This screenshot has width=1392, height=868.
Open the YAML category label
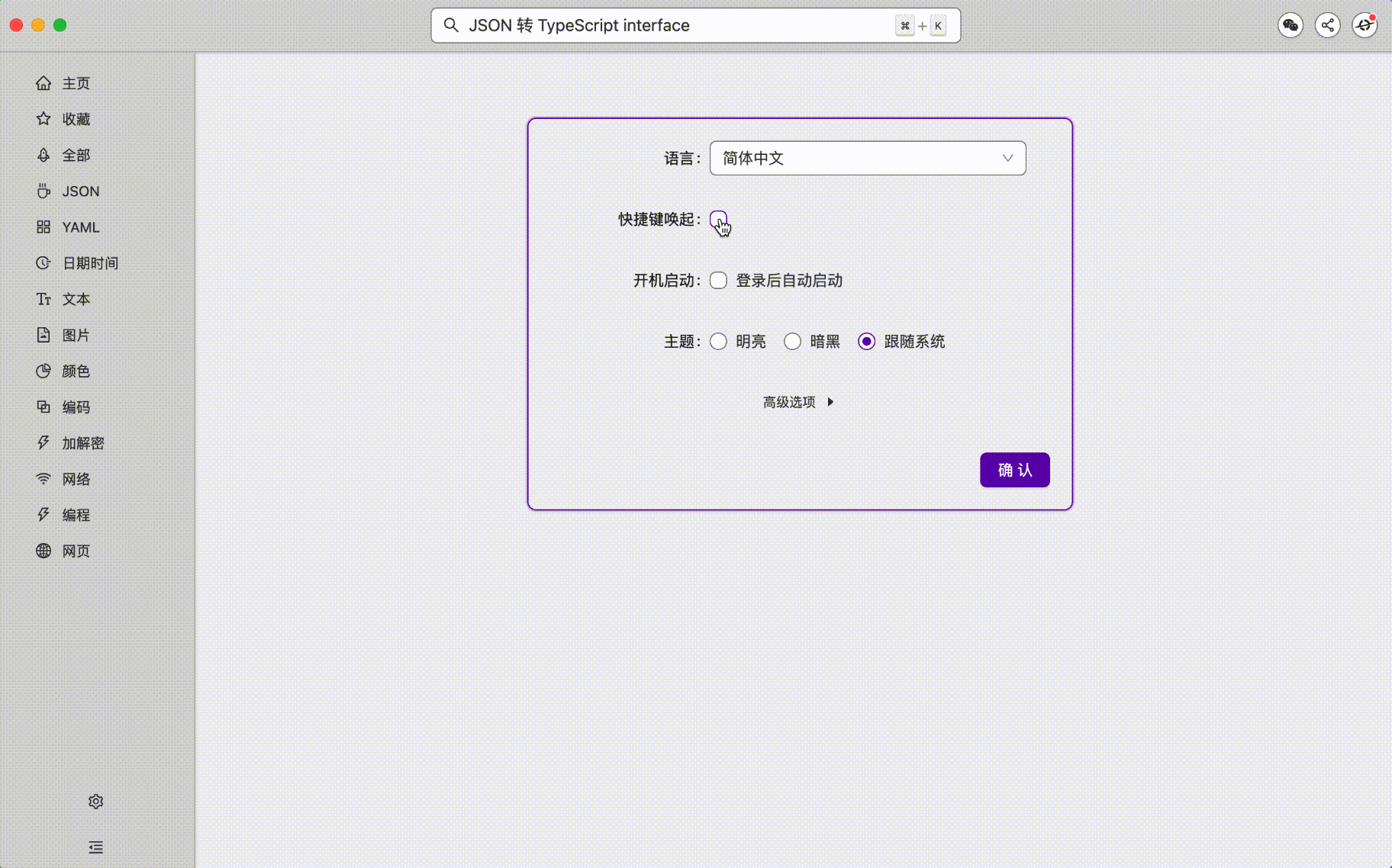pos(81,227)
